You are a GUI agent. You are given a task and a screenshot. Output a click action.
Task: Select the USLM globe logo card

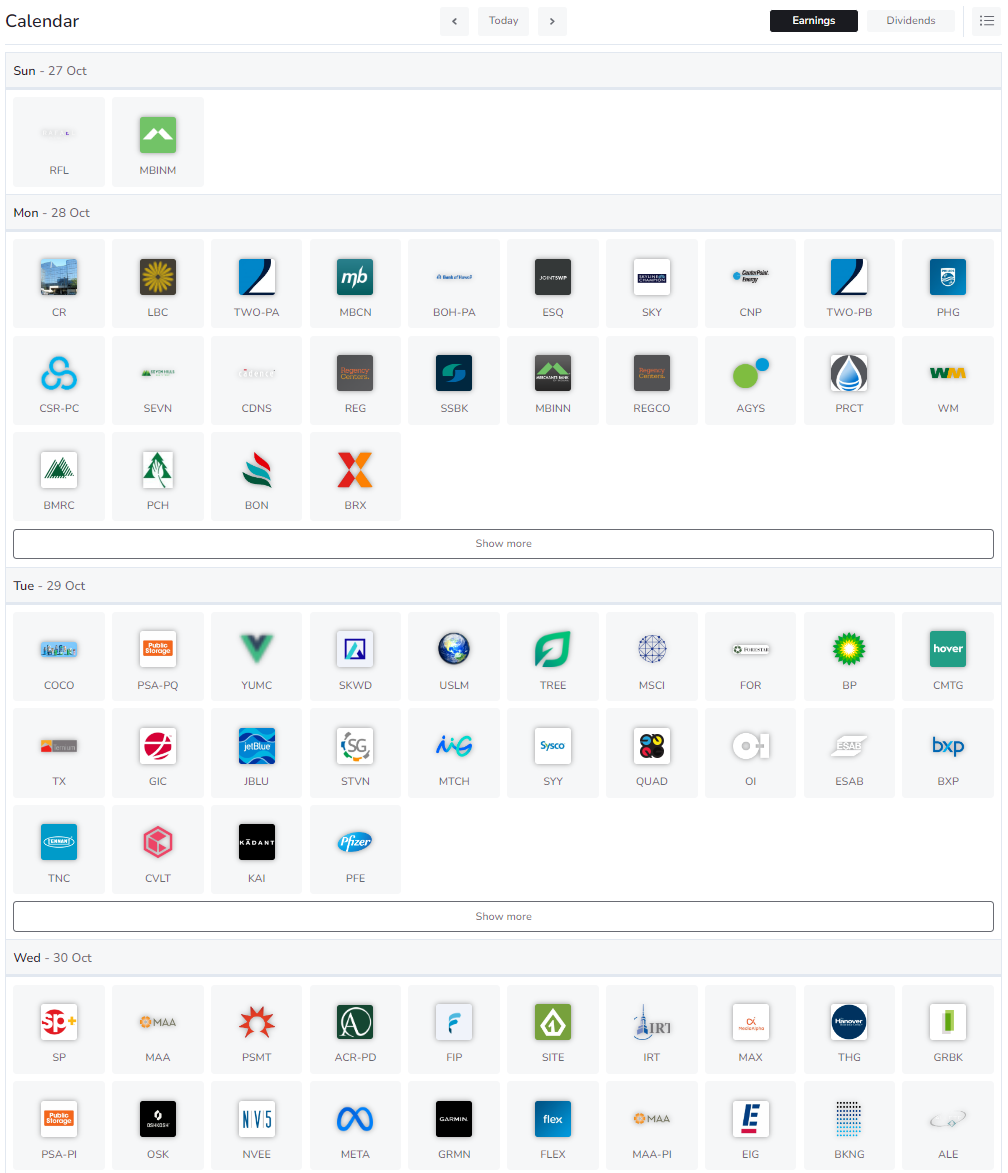click(454, 656)
